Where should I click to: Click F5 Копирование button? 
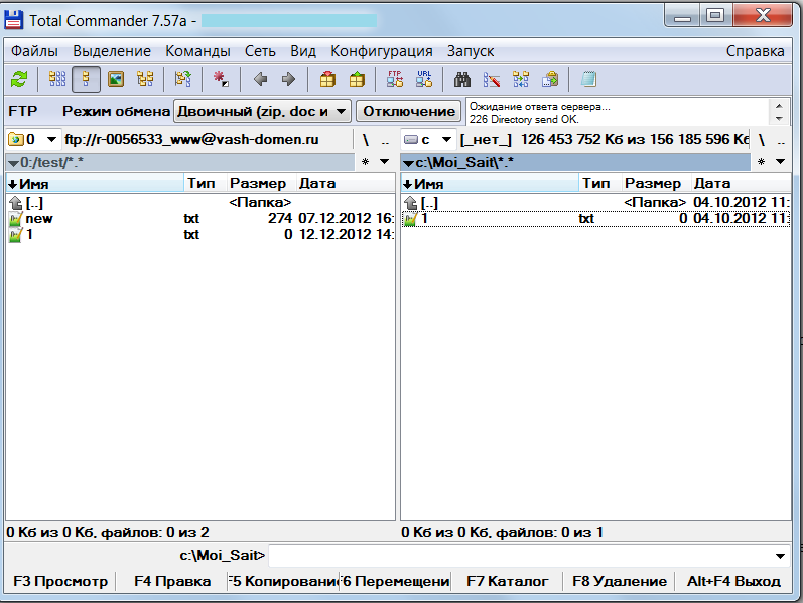[285, 581]
